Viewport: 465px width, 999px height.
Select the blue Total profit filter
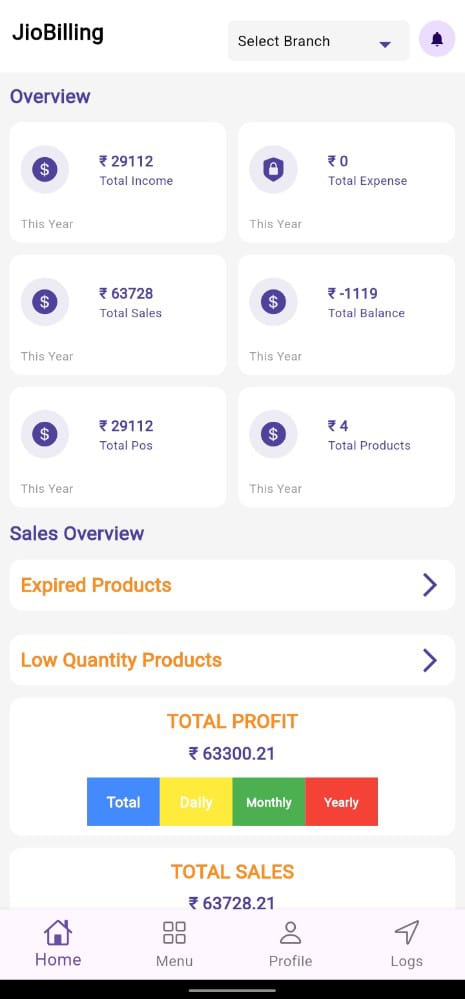(x=123, y=801)
